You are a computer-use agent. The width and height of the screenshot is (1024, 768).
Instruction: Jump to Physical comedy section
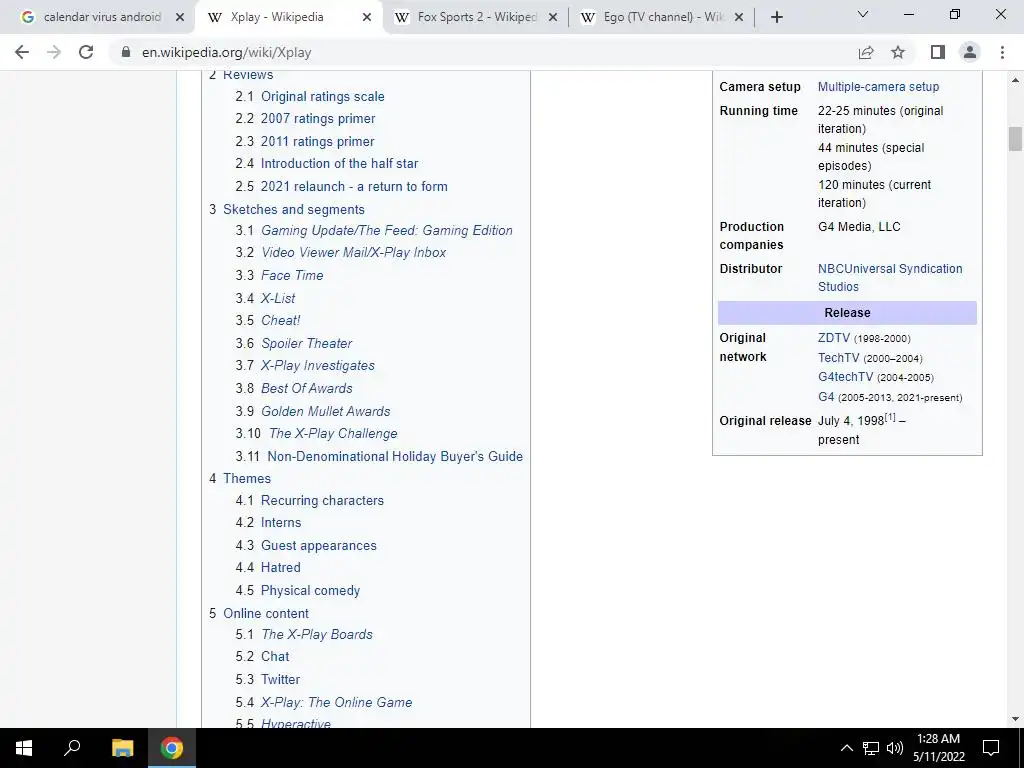coord(310,591)
